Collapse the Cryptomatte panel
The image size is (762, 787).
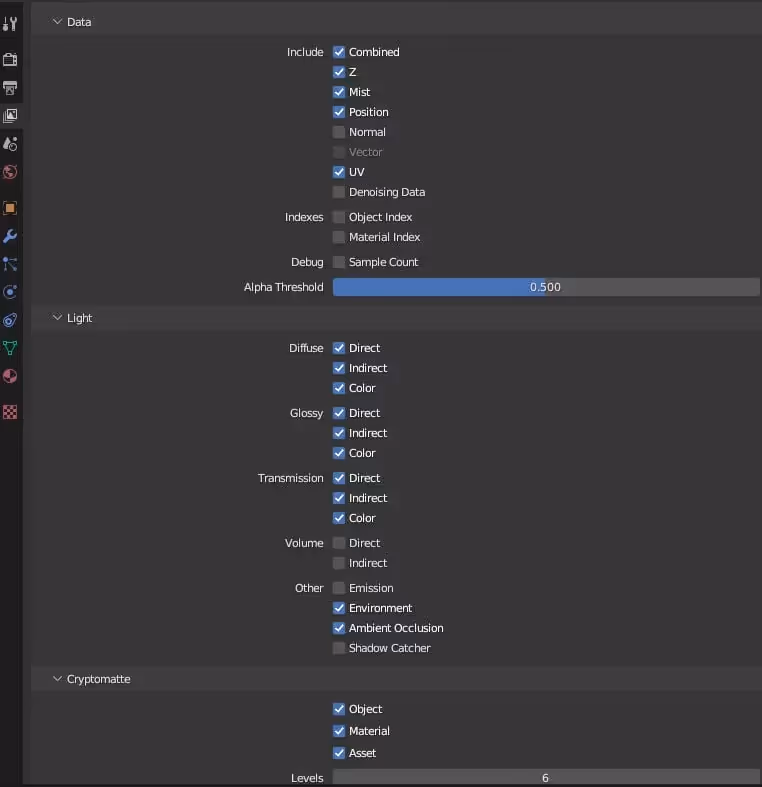57,679
